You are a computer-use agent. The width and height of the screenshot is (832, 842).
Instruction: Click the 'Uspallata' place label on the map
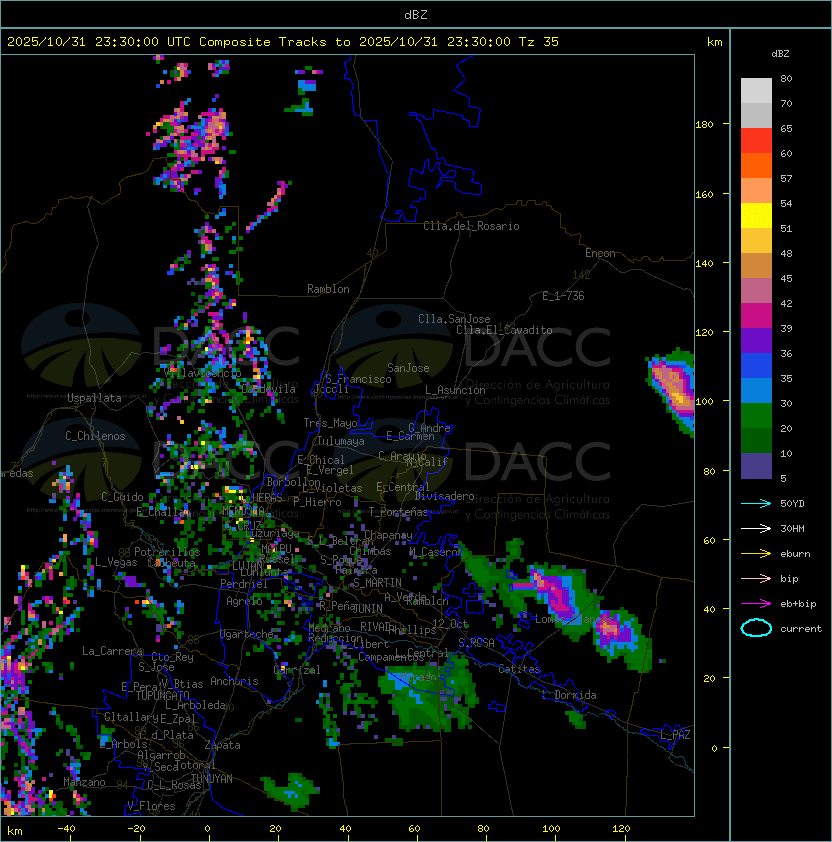click(x=94, y=398)
